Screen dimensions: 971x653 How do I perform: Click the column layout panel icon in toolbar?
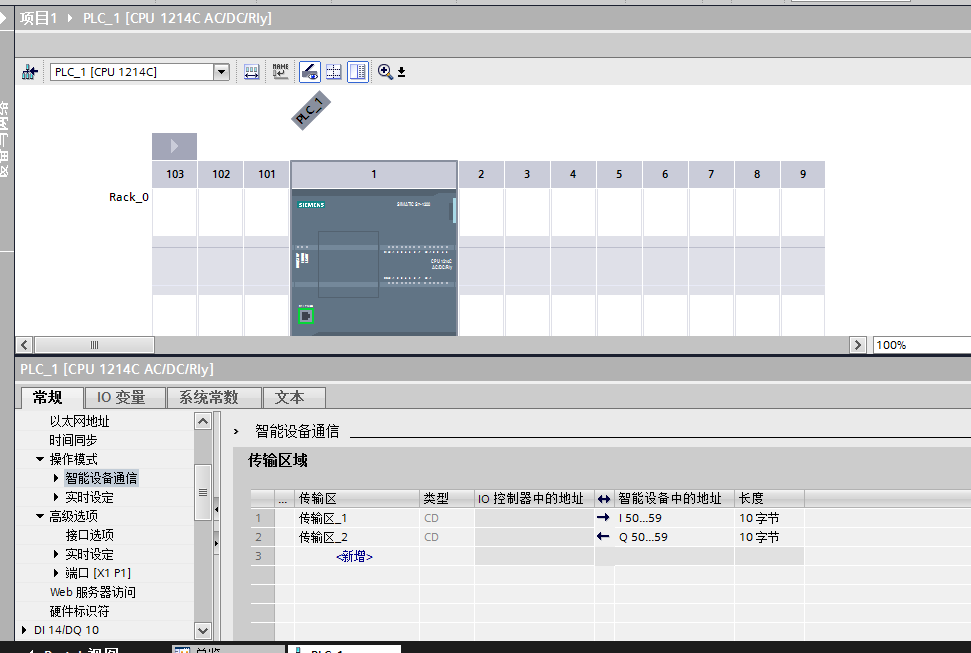pos(358,72)
